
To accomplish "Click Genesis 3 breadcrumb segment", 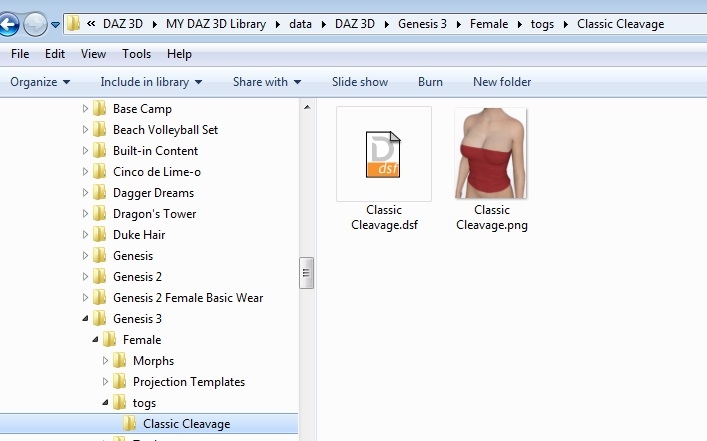I will point(422,24).
